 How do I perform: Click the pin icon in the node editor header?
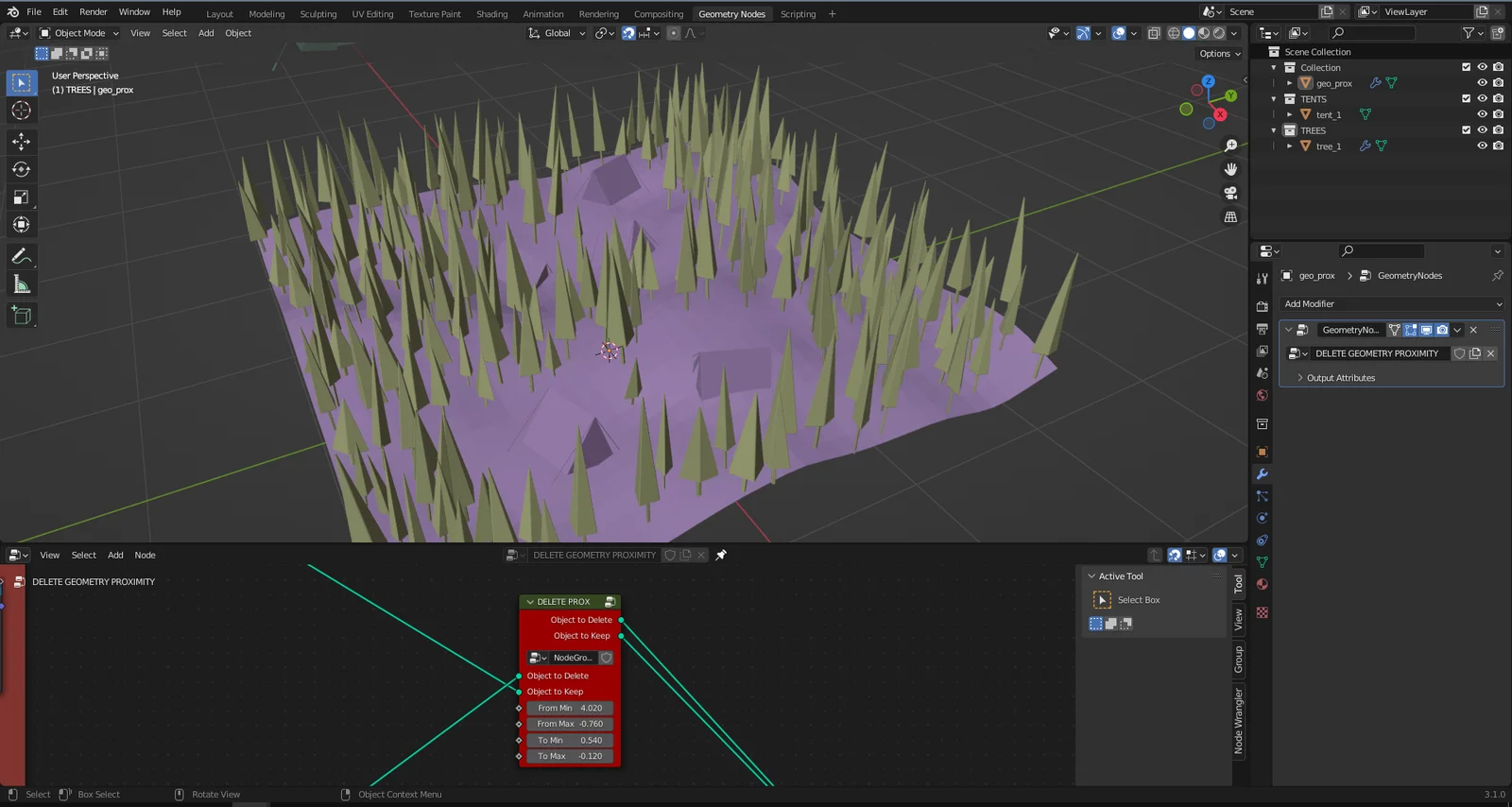(x=721, y=556)
